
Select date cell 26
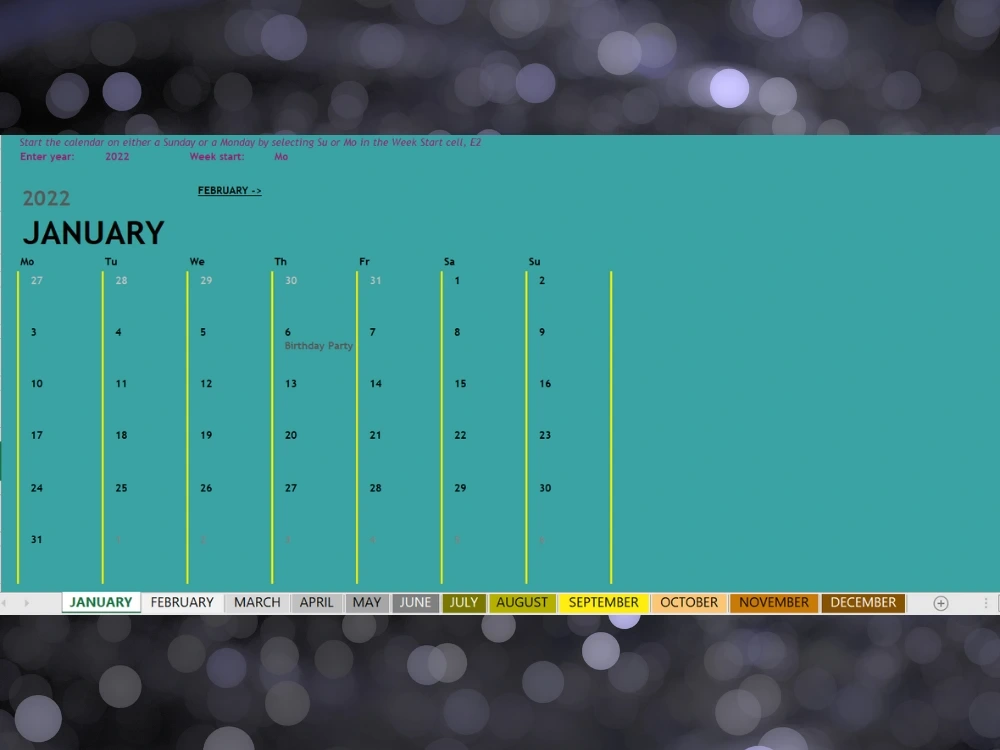coord(206,488)
